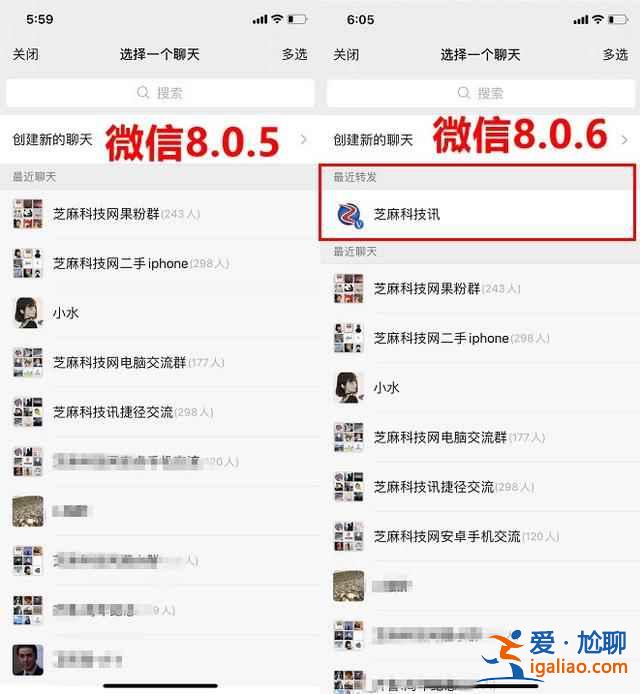Click the search magnifier icon in left panel
The image size is (640, 694).
(x=143, y=93)
